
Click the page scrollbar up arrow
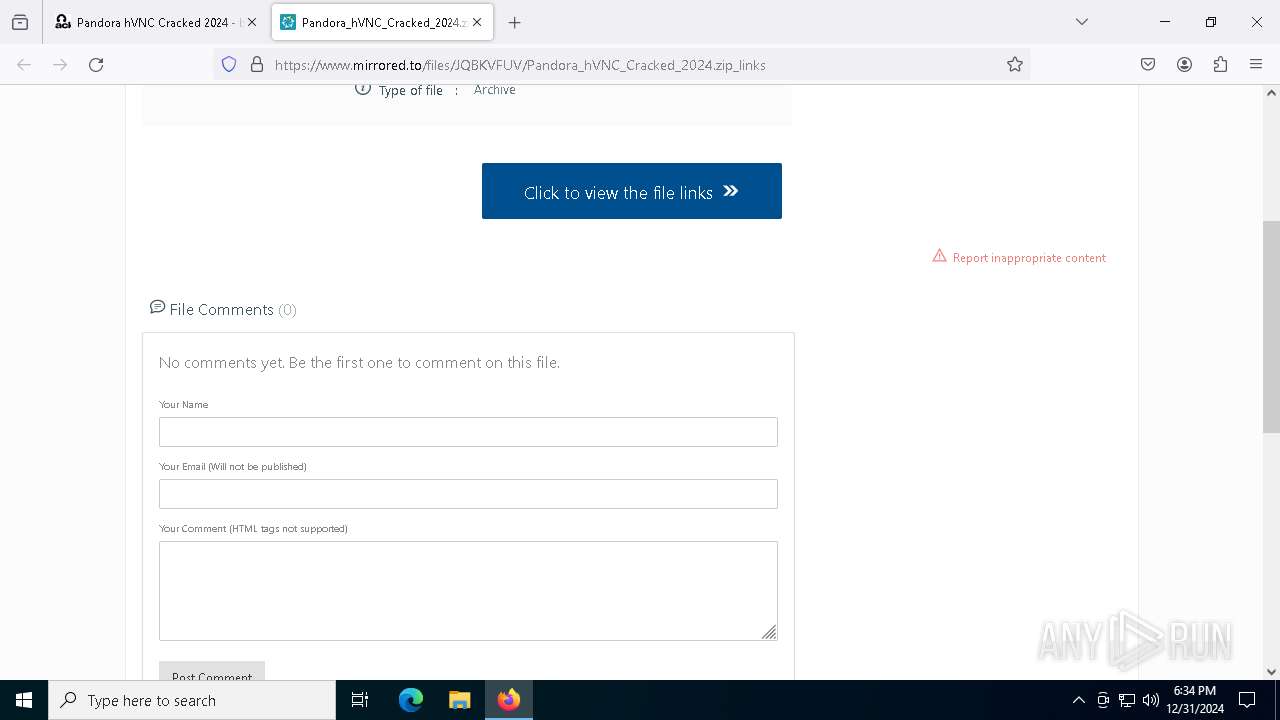1271,93
